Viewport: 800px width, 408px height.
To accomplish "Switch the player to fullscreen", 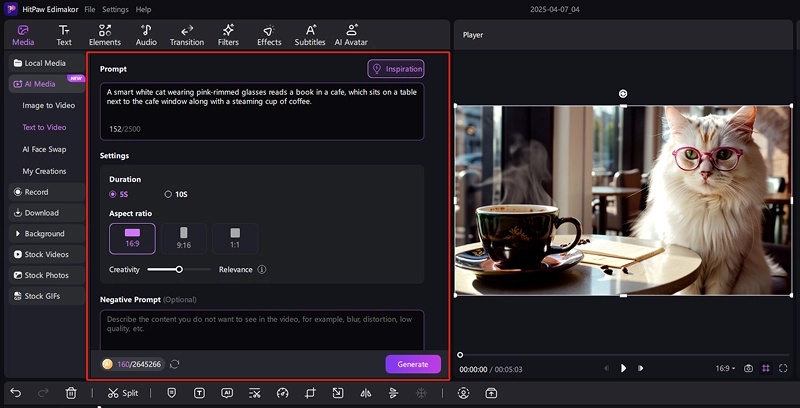I will 783,368.
